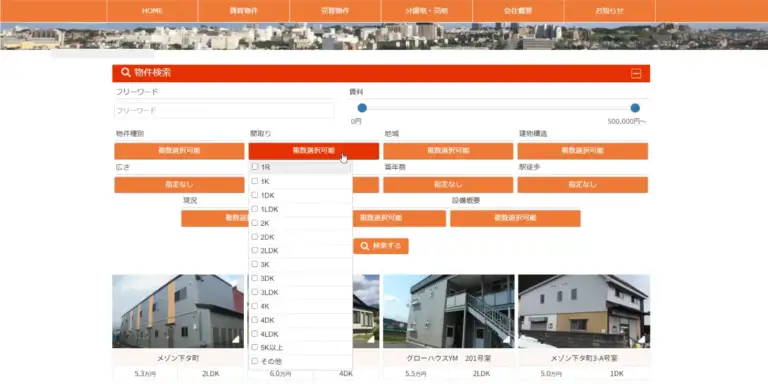Open the メゾン下タ町 property photo
This screenshot has height=384, width=768.
[x=178, y=311]
